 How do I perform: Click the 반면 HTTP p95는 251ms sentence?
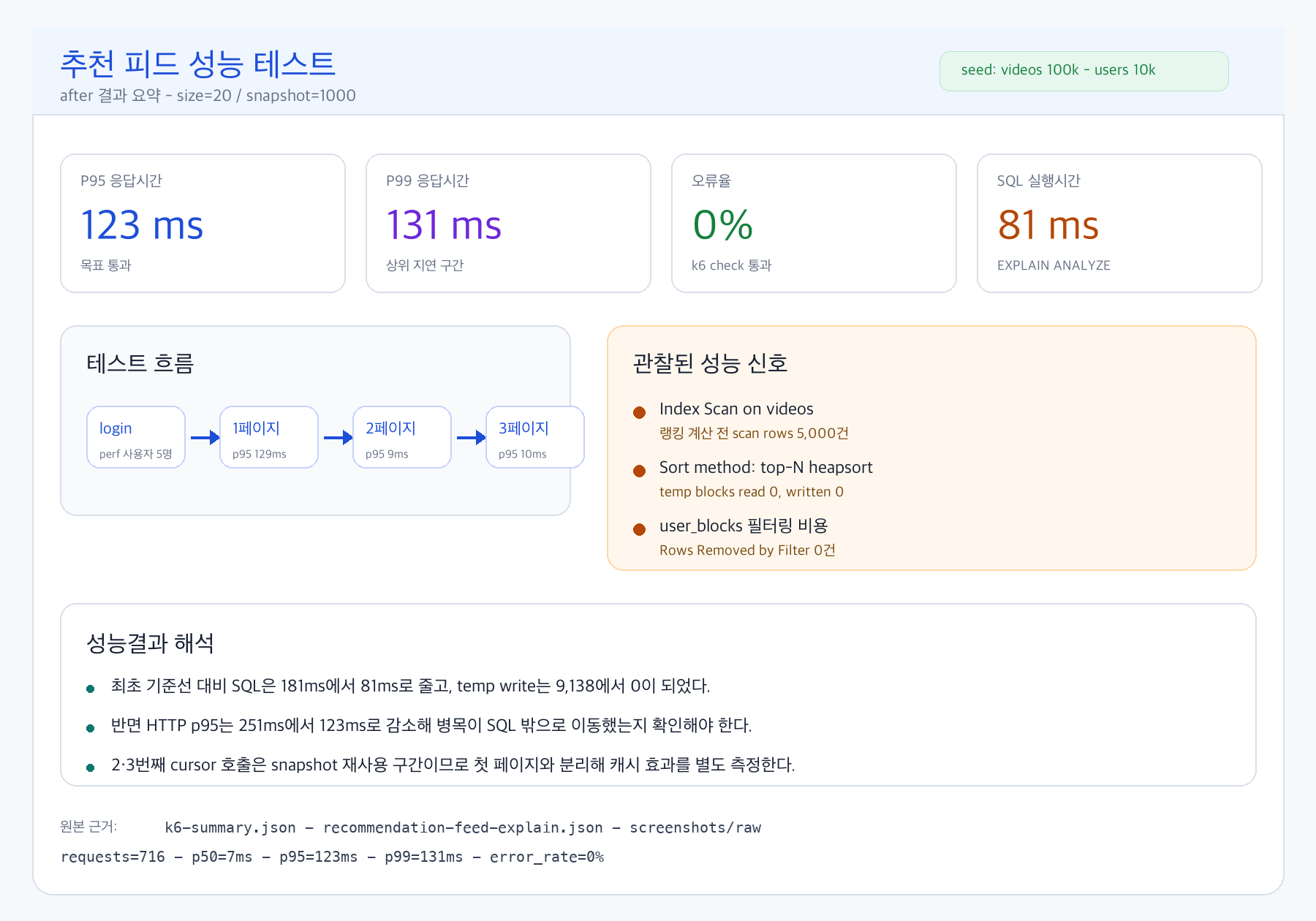(x=431, y=725)
